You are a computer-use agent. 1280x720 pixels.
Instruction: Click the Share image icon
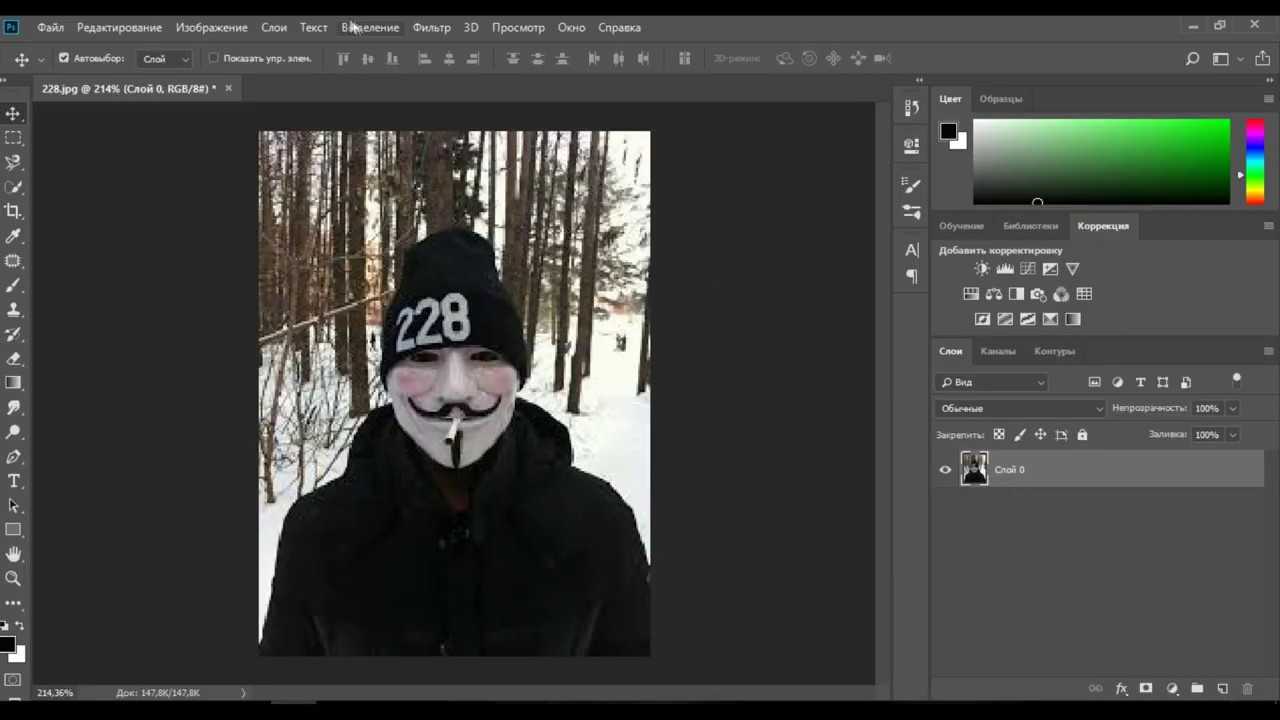click(x=1263, y=59)
